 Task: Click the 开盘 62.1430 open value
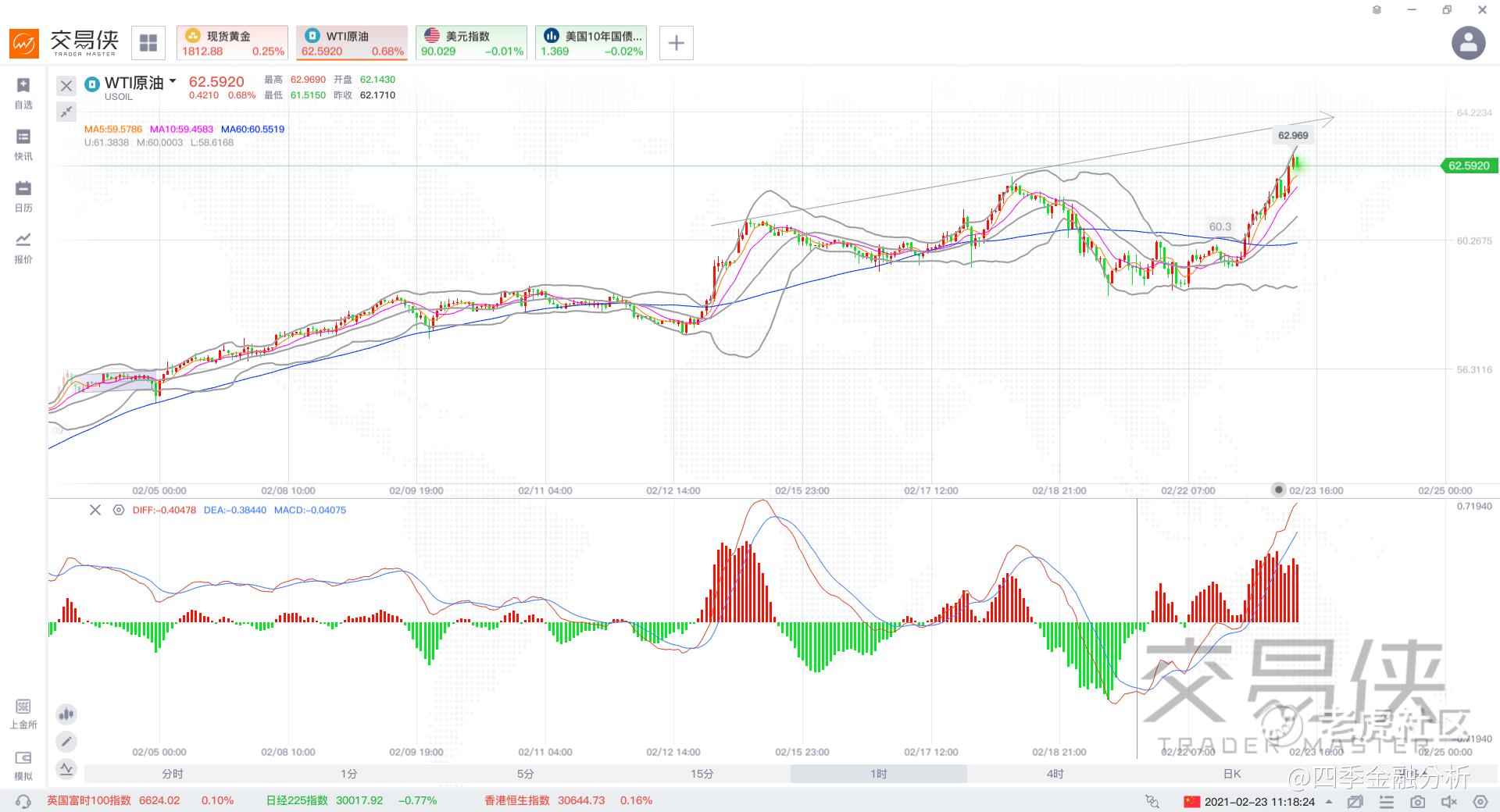point(365,80)
